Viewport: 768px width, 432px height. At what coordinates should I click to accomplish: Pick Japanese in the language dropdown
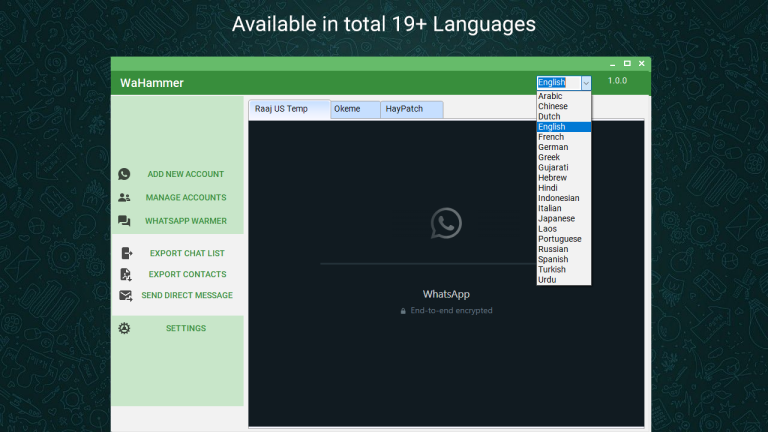555,219
